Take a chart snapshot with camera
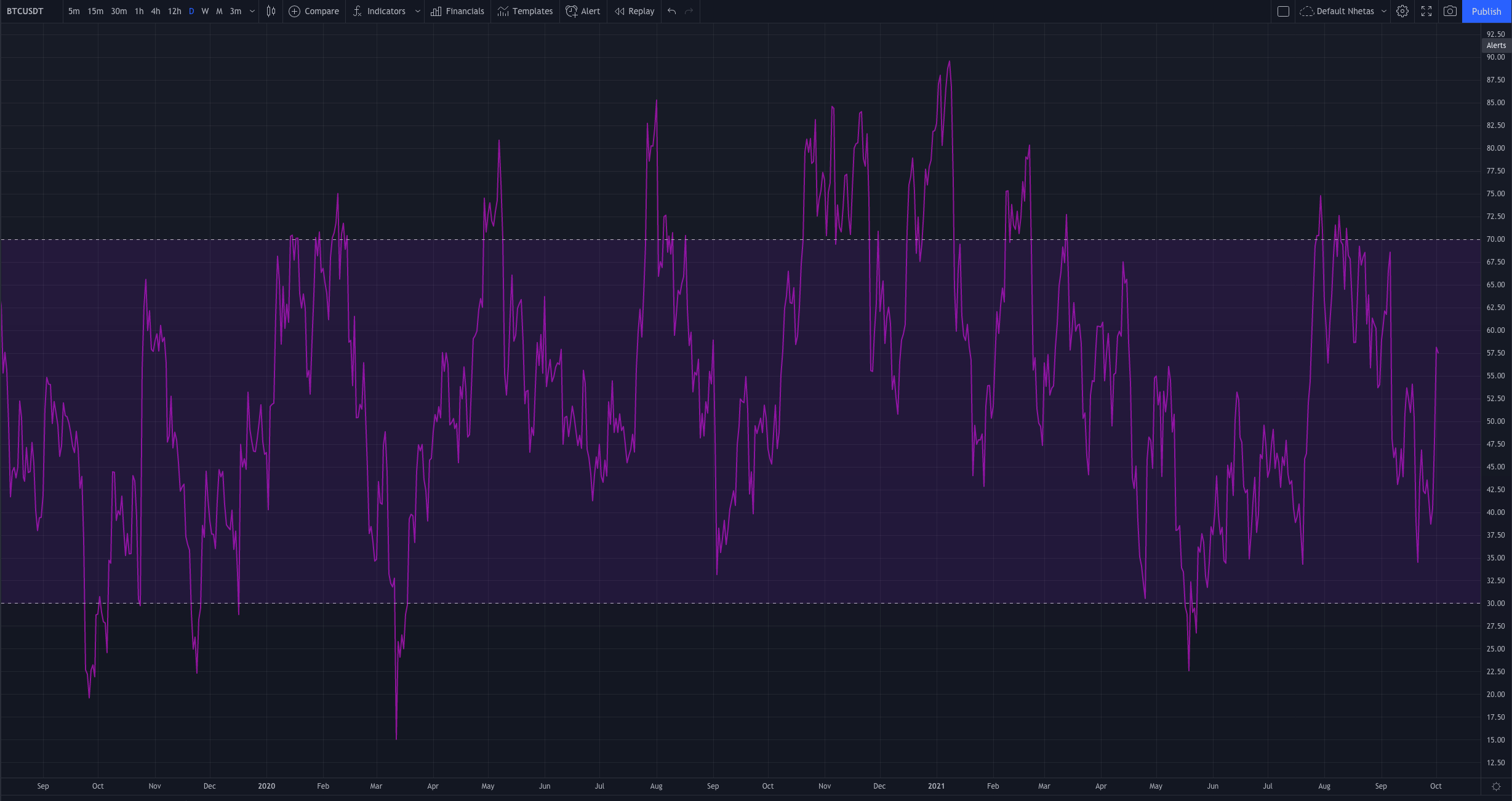This screenshot has width=1512, height=801. [x=1450, y=11]
